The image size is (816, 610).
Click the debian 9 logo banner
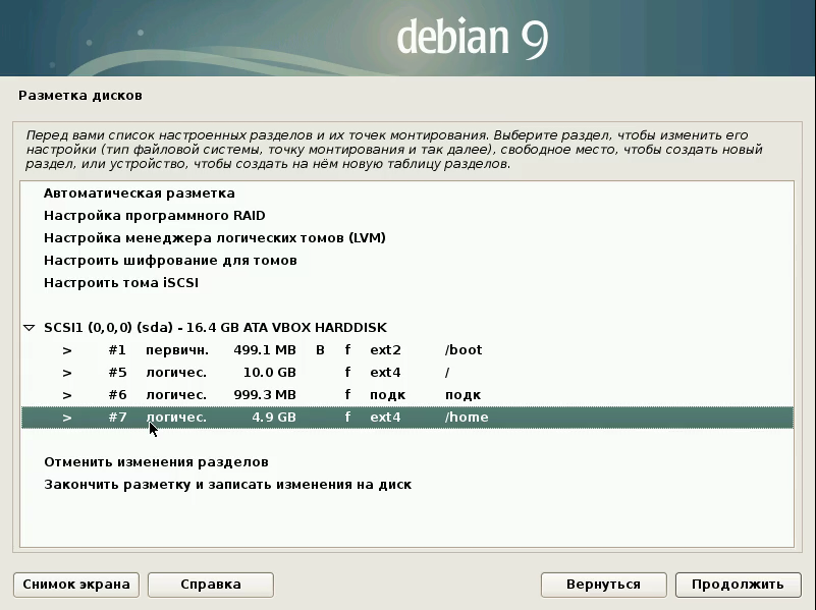point(471,38)
